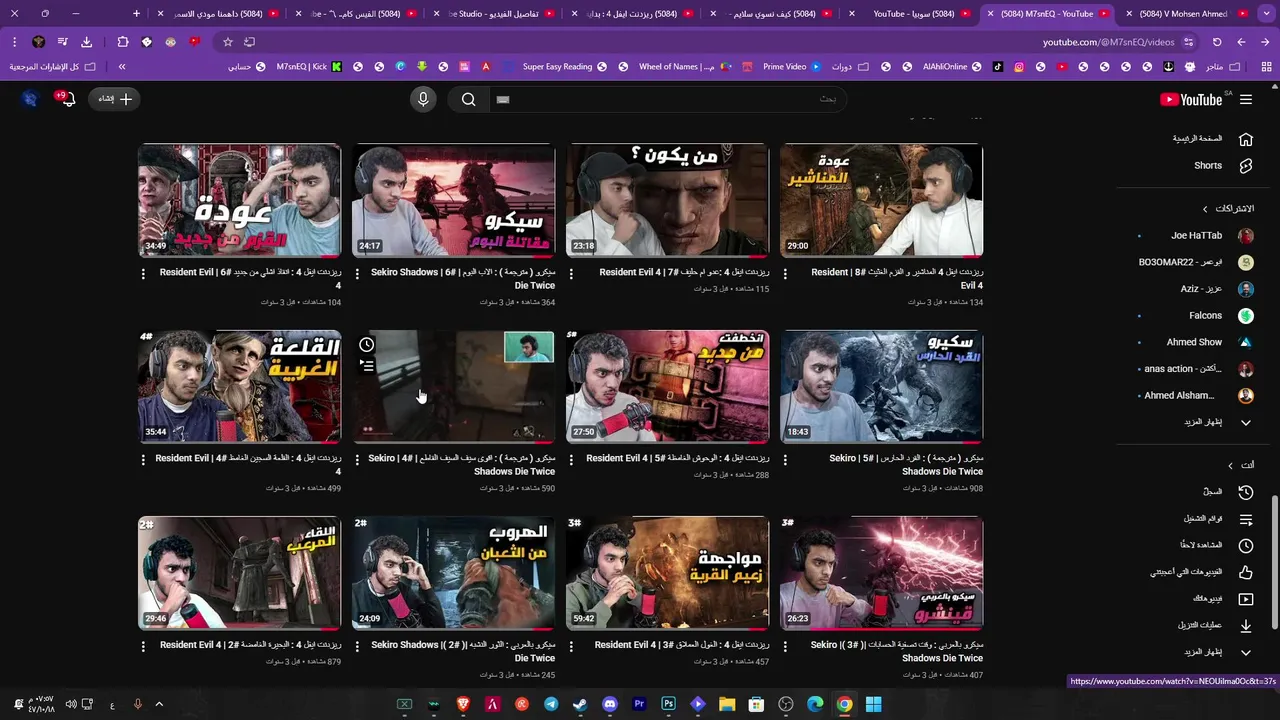This screenshot has width=1280, height=720.
Task: Add hovered Sekiro #4 video to Watch Later
Action: click(x=367, y=345)
